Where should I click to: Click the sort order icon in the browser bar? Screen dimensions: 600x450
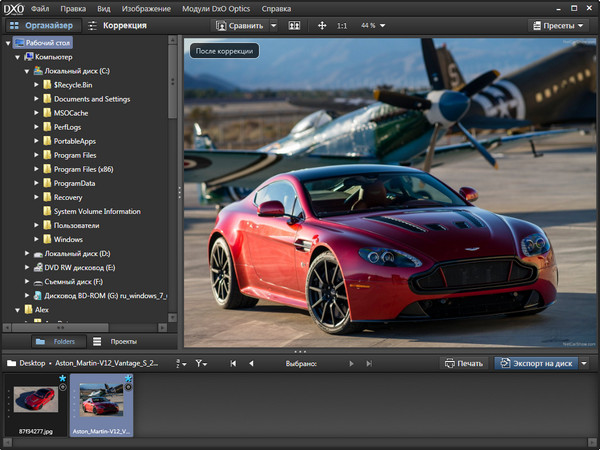coord(180,363)
